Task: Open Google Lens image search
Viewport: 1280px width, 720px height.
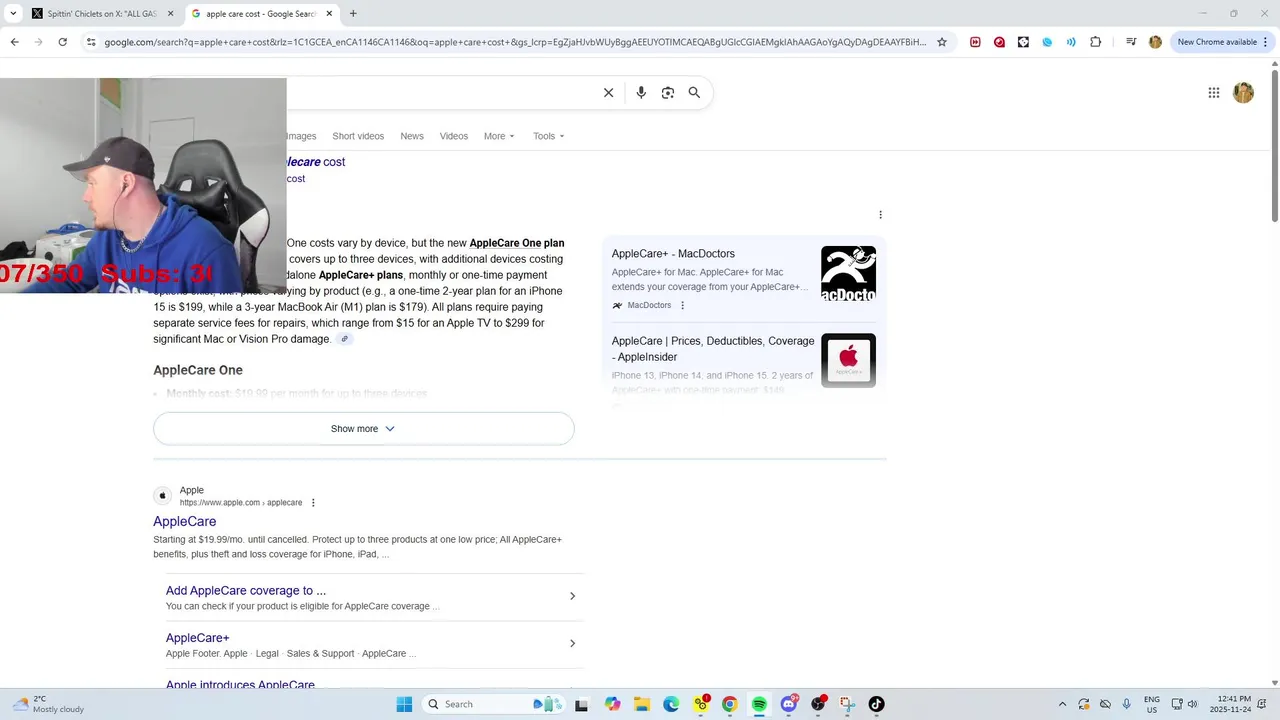Action: [668, 93]
